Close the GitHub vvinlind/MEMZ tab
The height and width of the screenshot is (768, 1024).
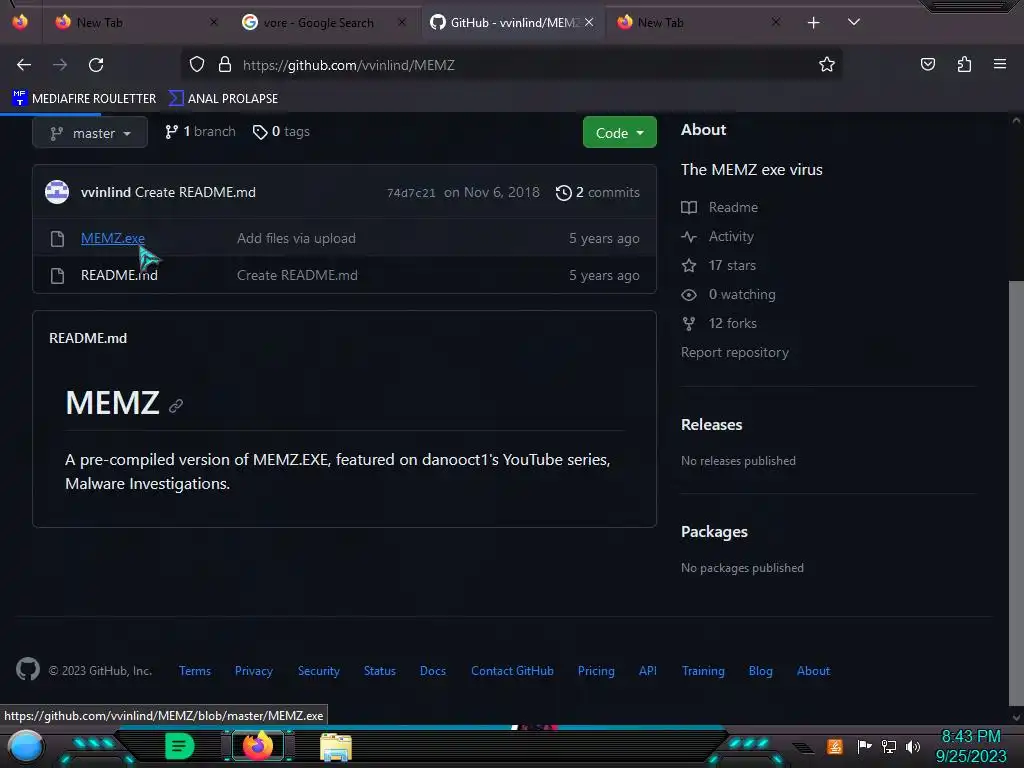tap(589, 22)
